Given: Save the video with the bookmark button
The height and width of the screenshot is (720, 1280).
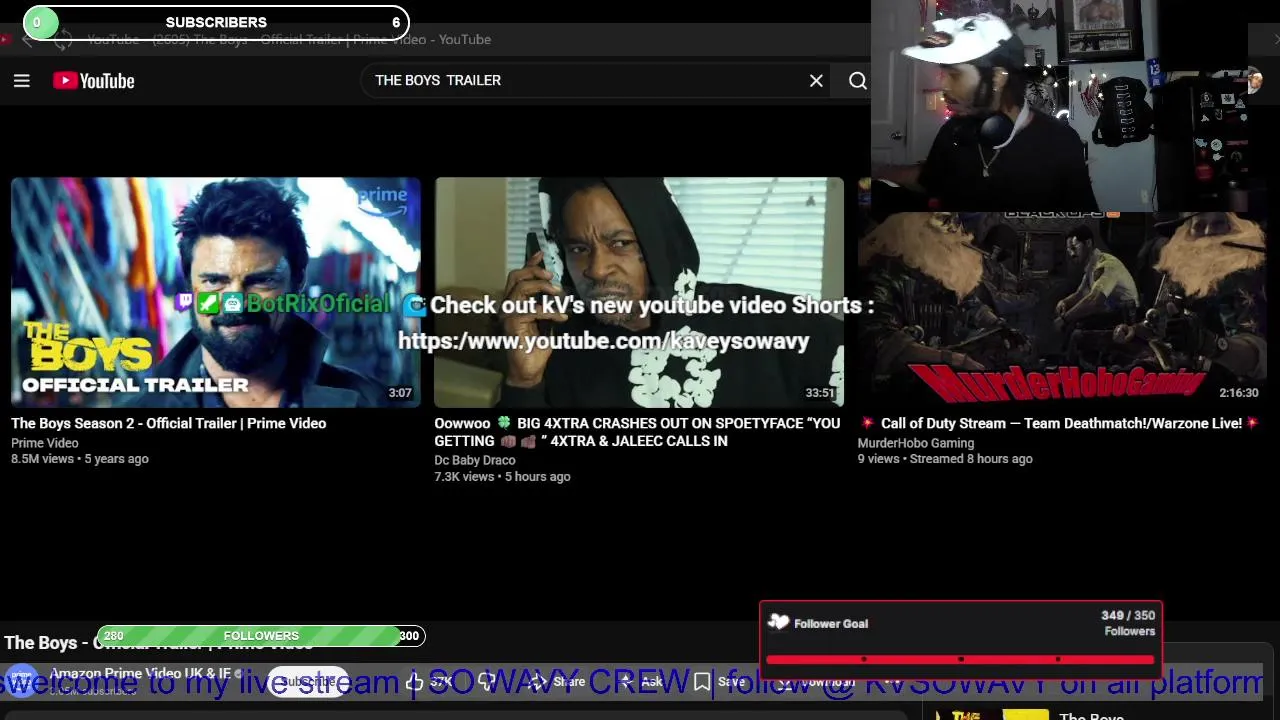Looking at the screenshot, I should [x=719, y=682].
